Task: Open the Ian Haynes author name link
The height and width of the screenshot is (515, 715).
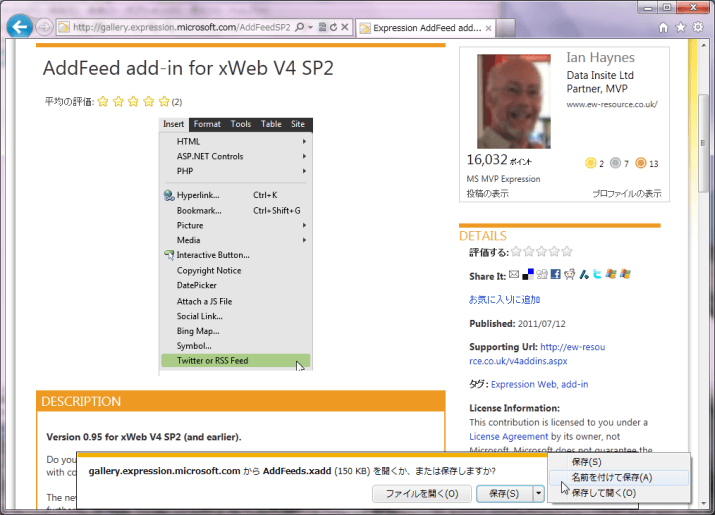Action: coord(600,57)
